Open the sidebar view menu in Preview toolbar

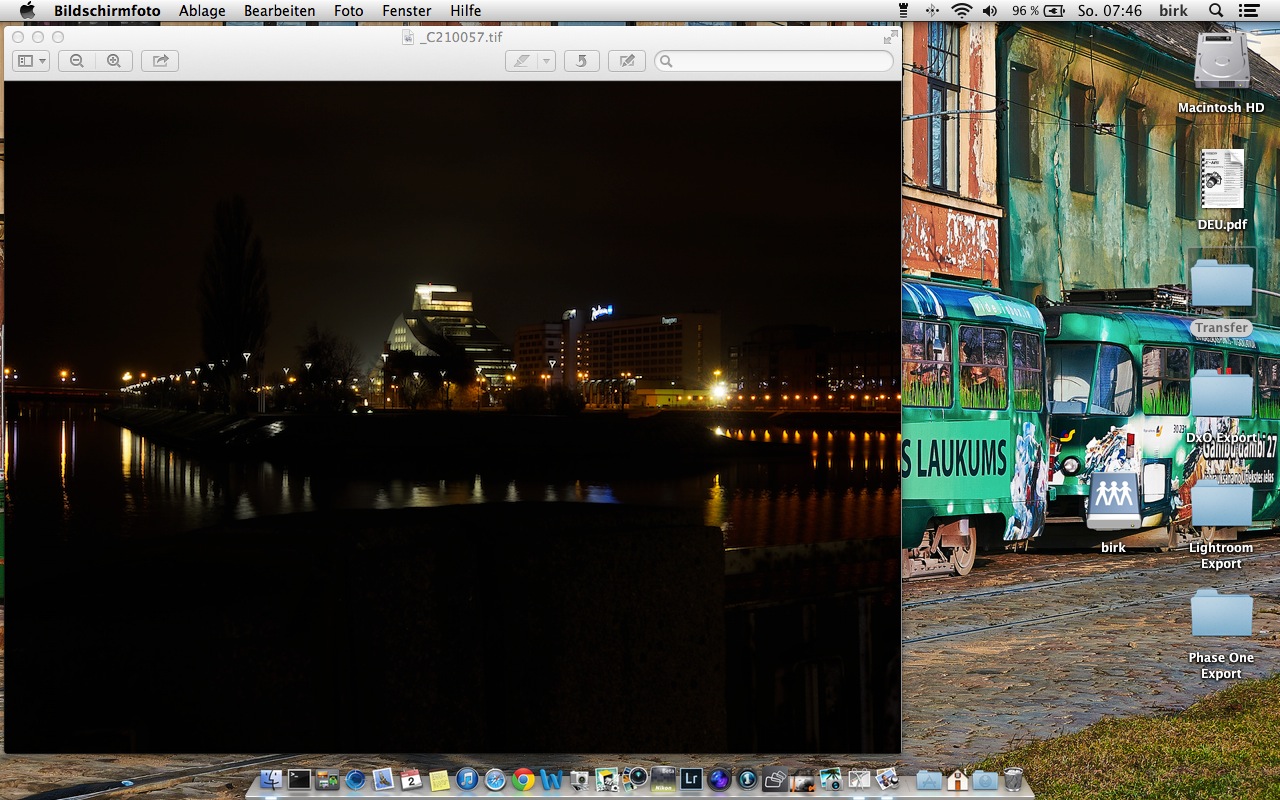[31, 61]
